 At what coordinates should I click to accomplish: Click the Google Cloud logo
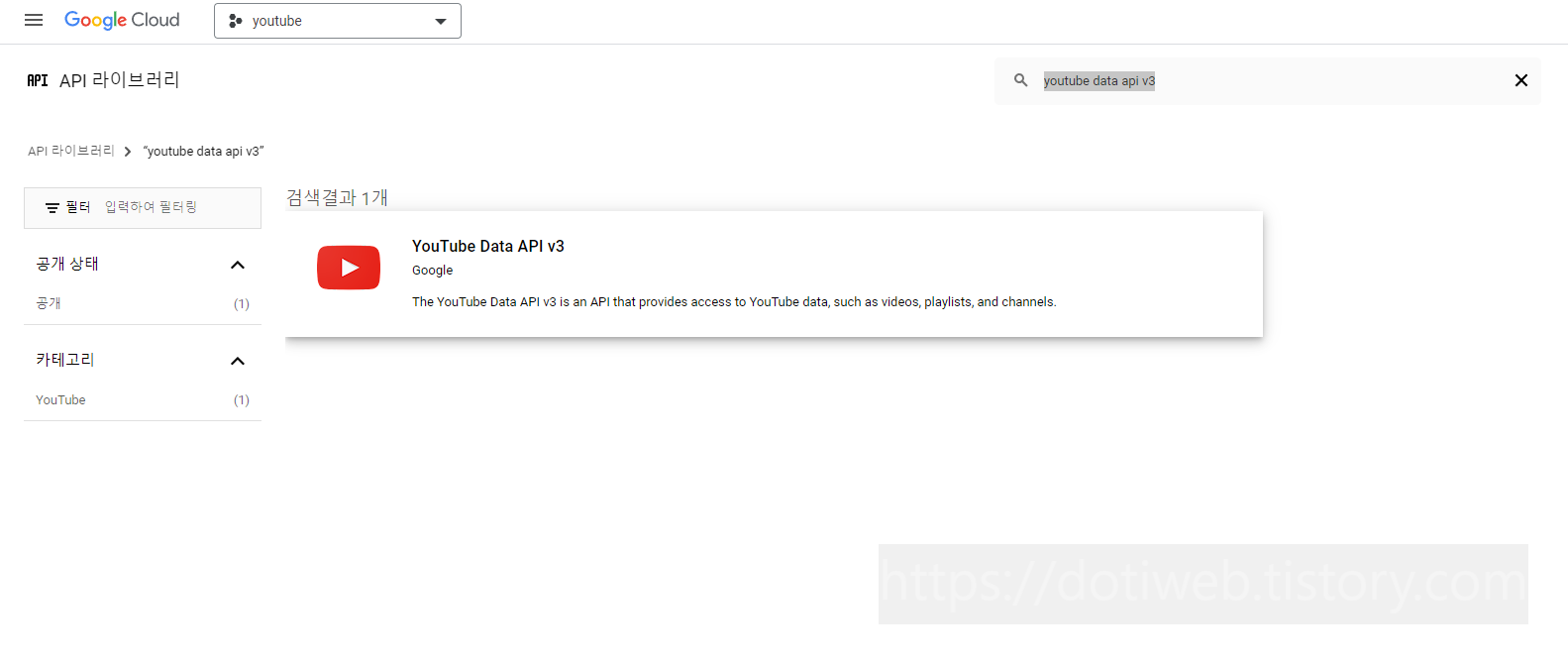[x=122, y=20]
